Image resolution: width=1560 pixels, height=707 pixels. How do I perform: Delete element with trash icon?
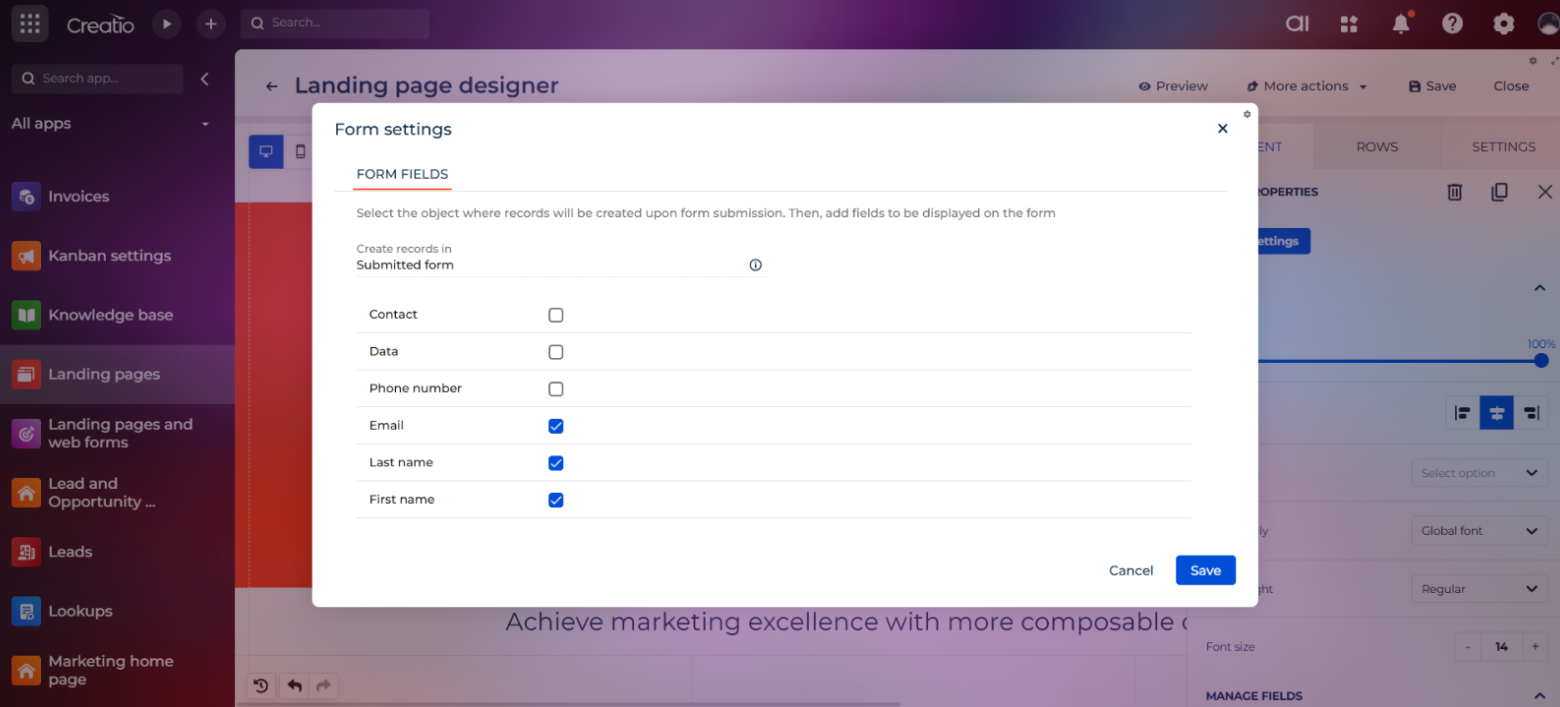click(x=1454, y=192)
